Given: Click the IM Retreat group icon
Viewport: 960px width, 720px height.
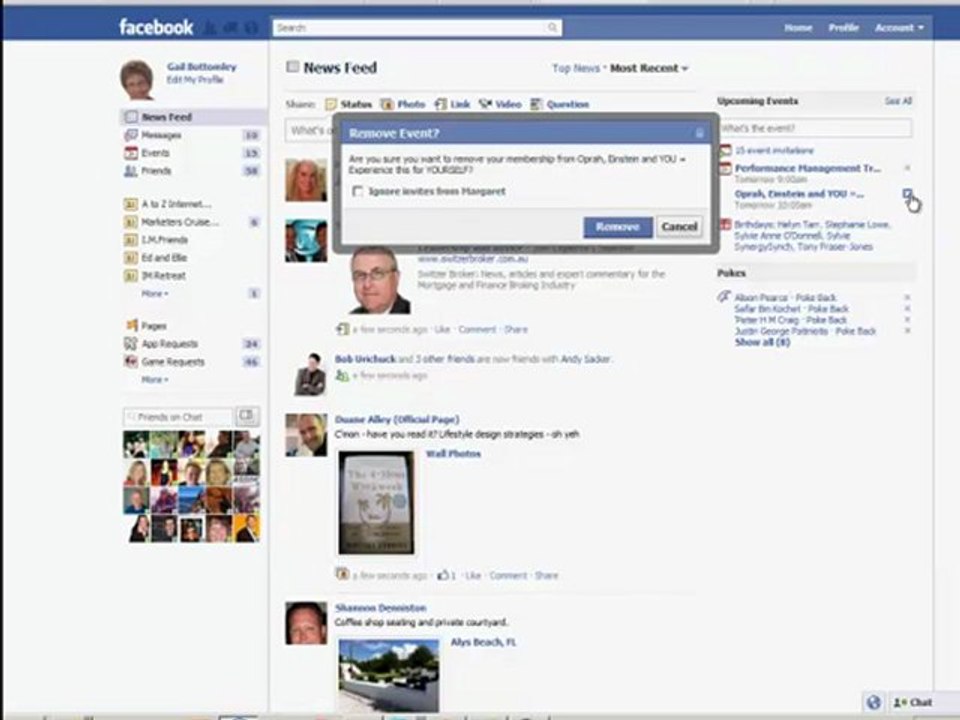Looking at the screenshot, I should coord(131,276).
